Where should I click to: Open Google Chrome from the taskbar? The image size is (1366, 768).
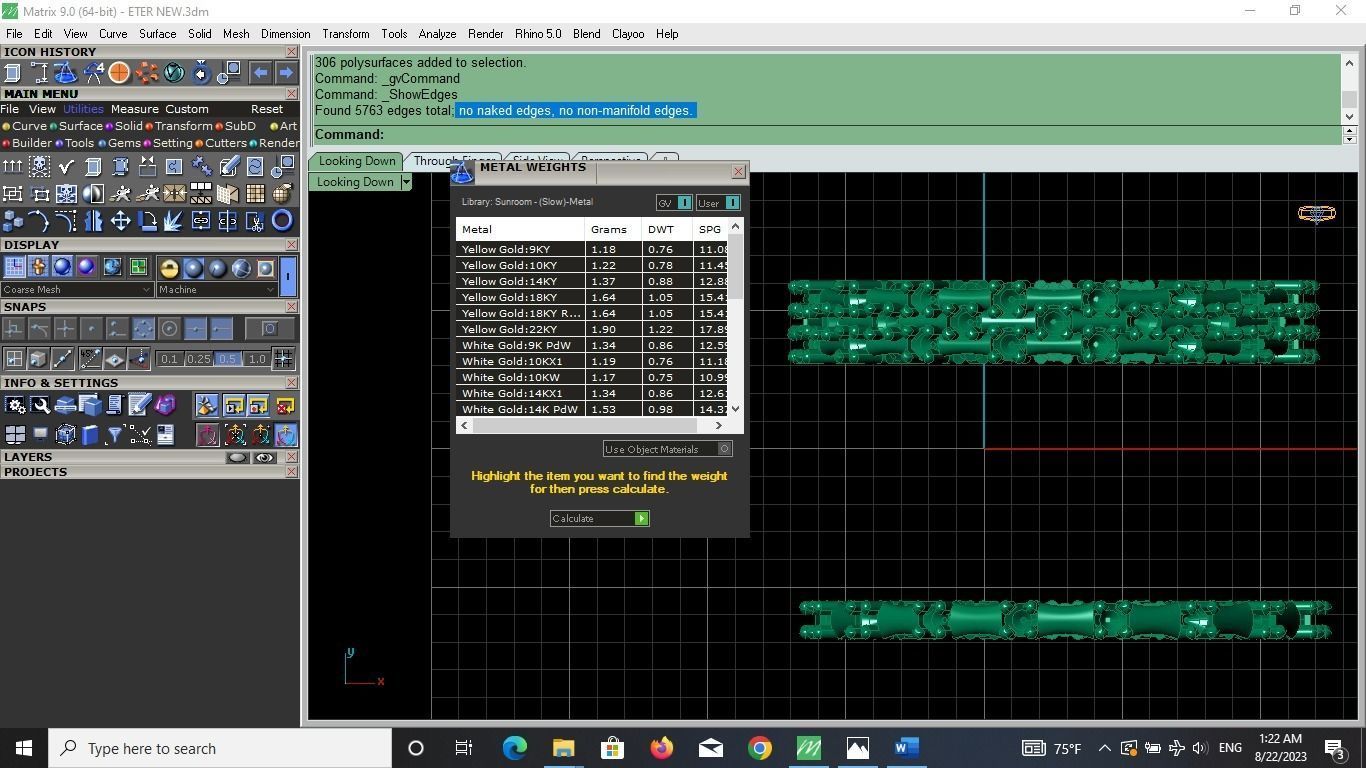pyautogui.click(x=760, y=748)
